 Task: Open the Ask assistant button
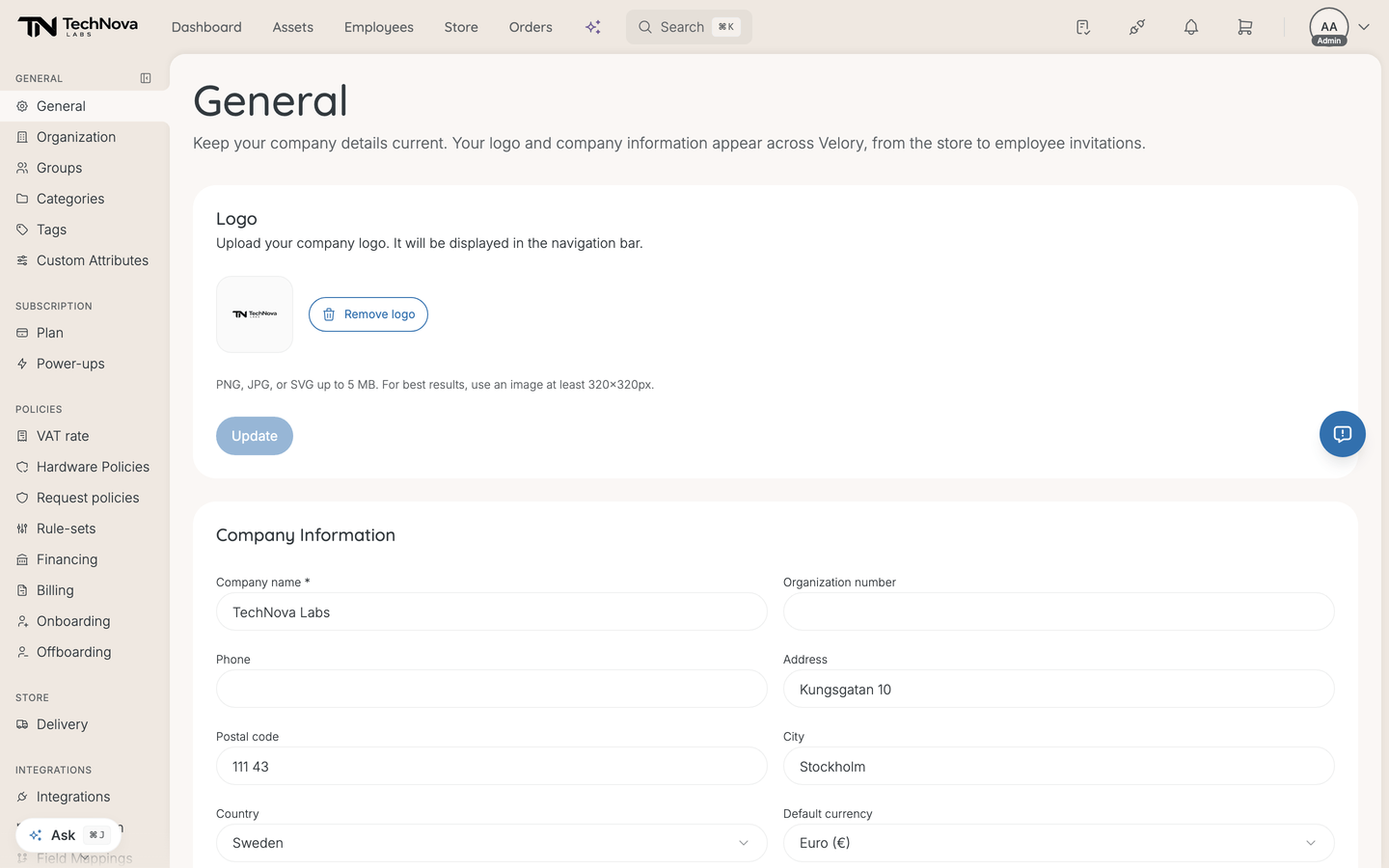tap(68, 835)
